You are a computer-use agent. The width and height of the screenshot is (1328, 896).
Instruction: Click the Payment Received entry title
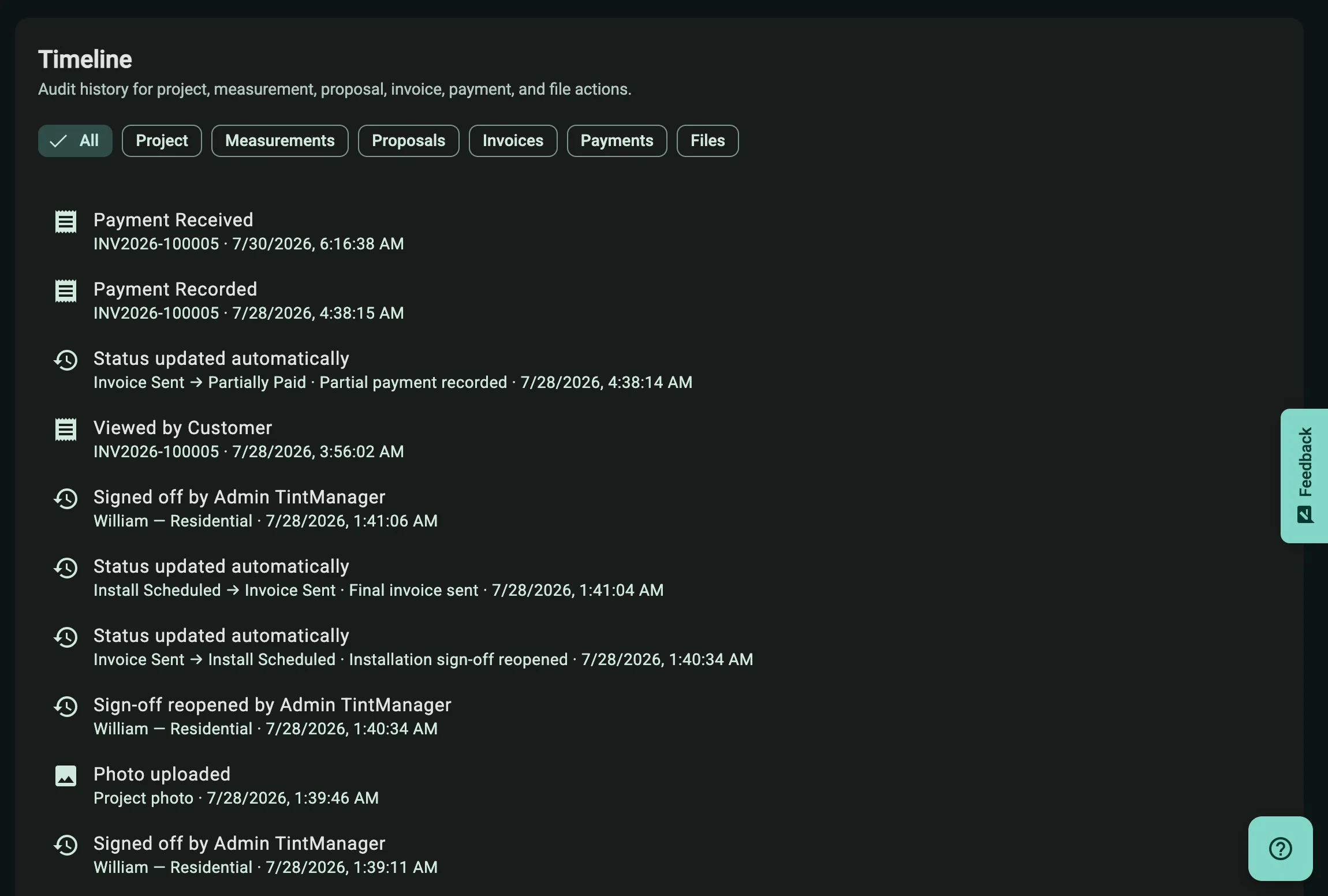pyautogui.click(x=173, y=220)
